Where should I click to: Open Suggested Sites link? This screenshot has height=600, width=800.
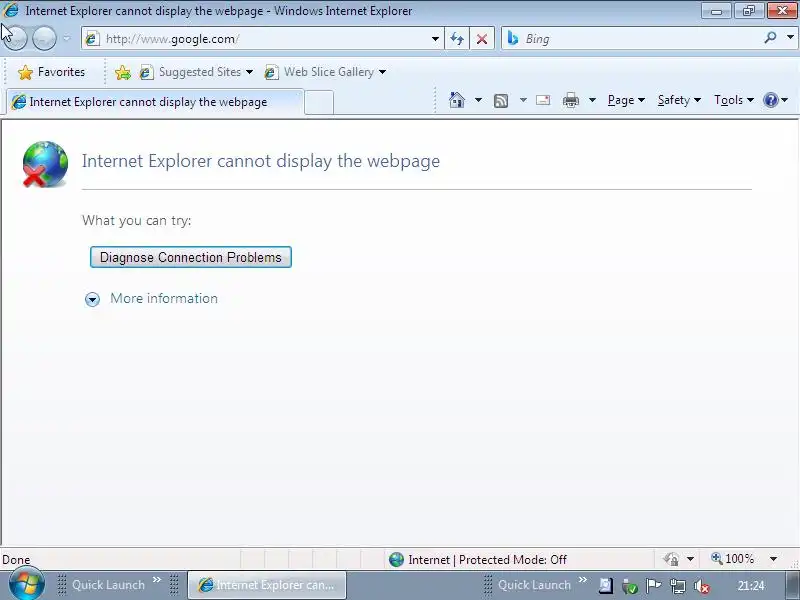[x=199, y=72]
